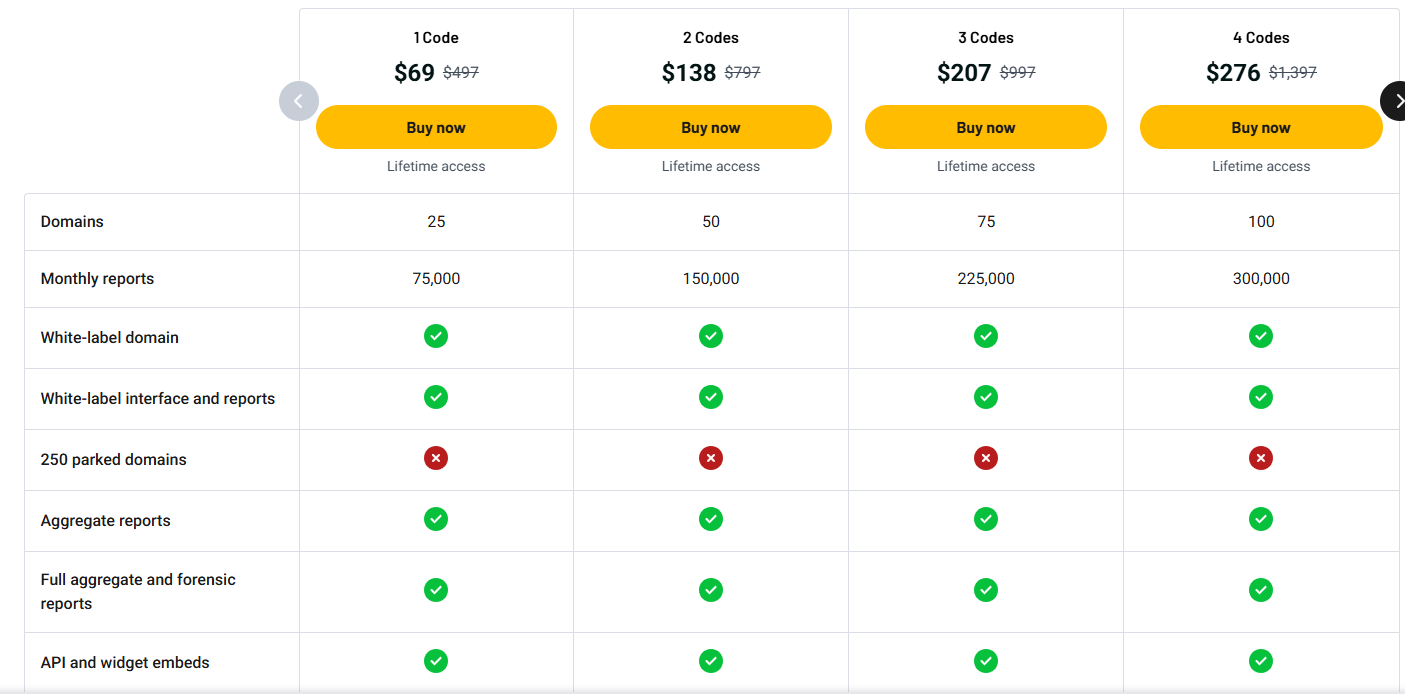Click Aggregate reports checkmark under 3 Codes
1405x699 pixels.
pyautogui.click(x=986, y=519)
